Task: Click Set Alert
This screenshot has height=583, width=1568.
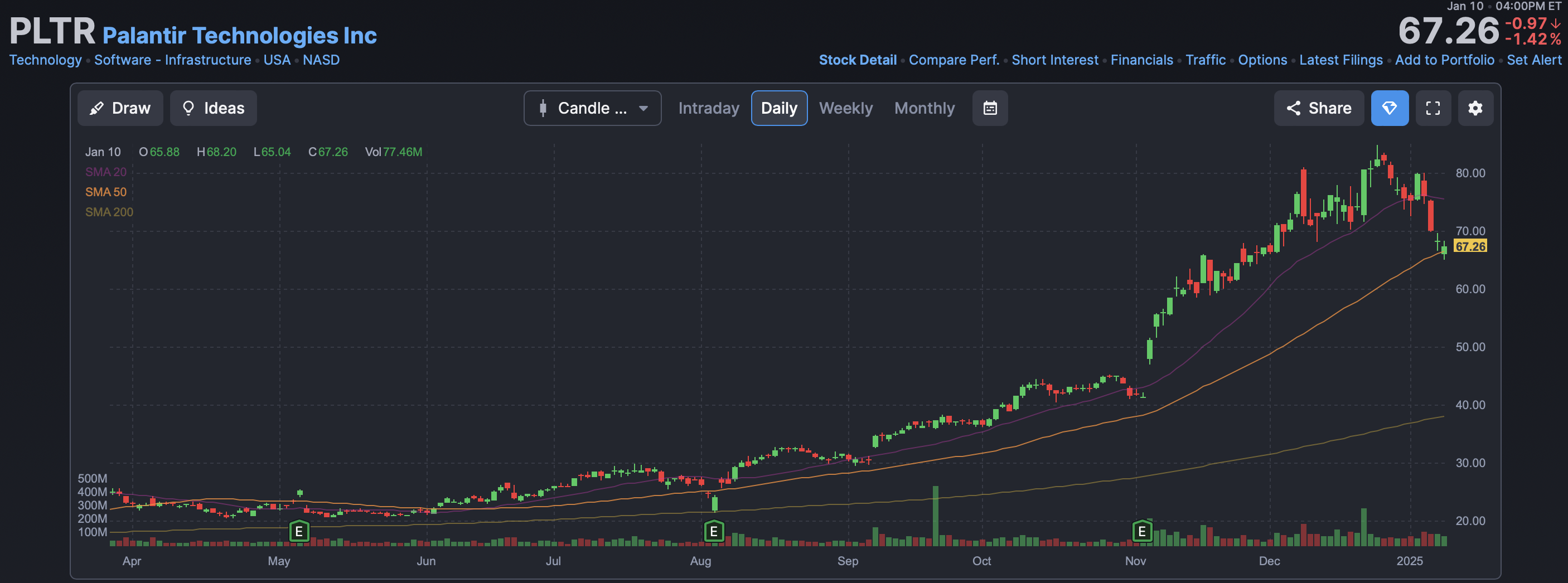Action: click(1534, 60)
